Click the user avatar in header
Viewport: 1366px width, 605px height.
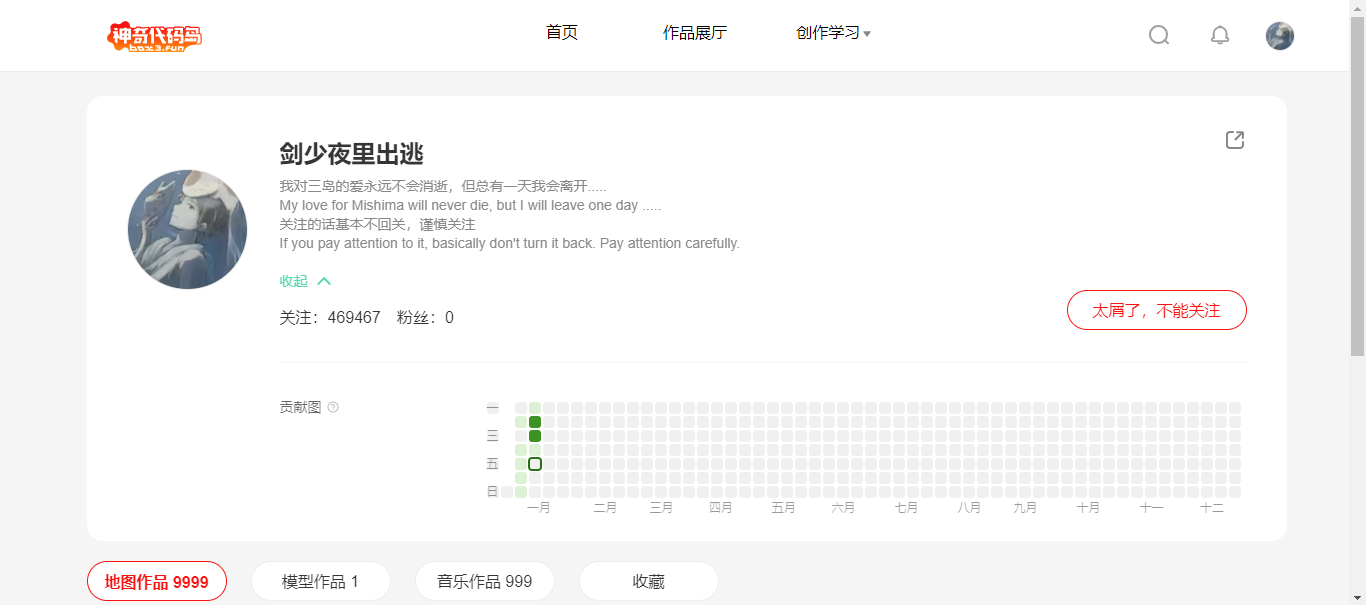point(1280,36)
